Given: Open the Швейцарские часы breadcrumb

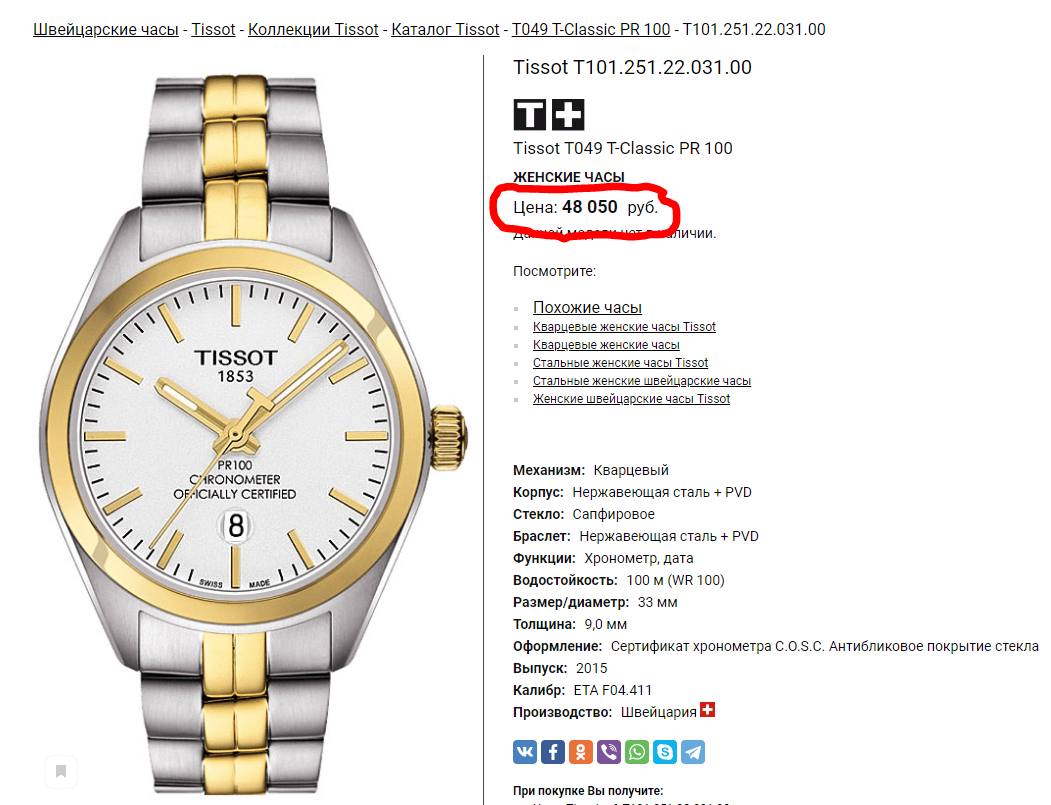Looking at the screenshot, I should coord(106,29).
